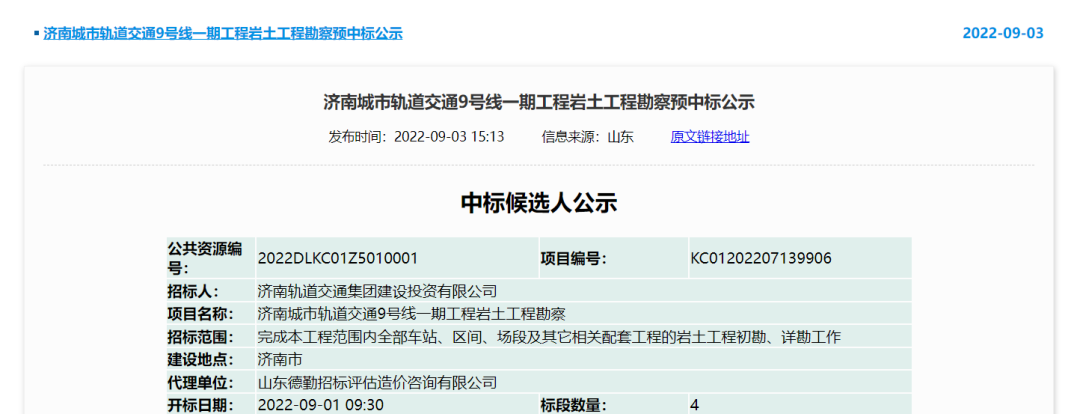Click the 公共资源编号 label cell
The height and width of the screenshot is (414, 1080).
click(x=211, y=258)
